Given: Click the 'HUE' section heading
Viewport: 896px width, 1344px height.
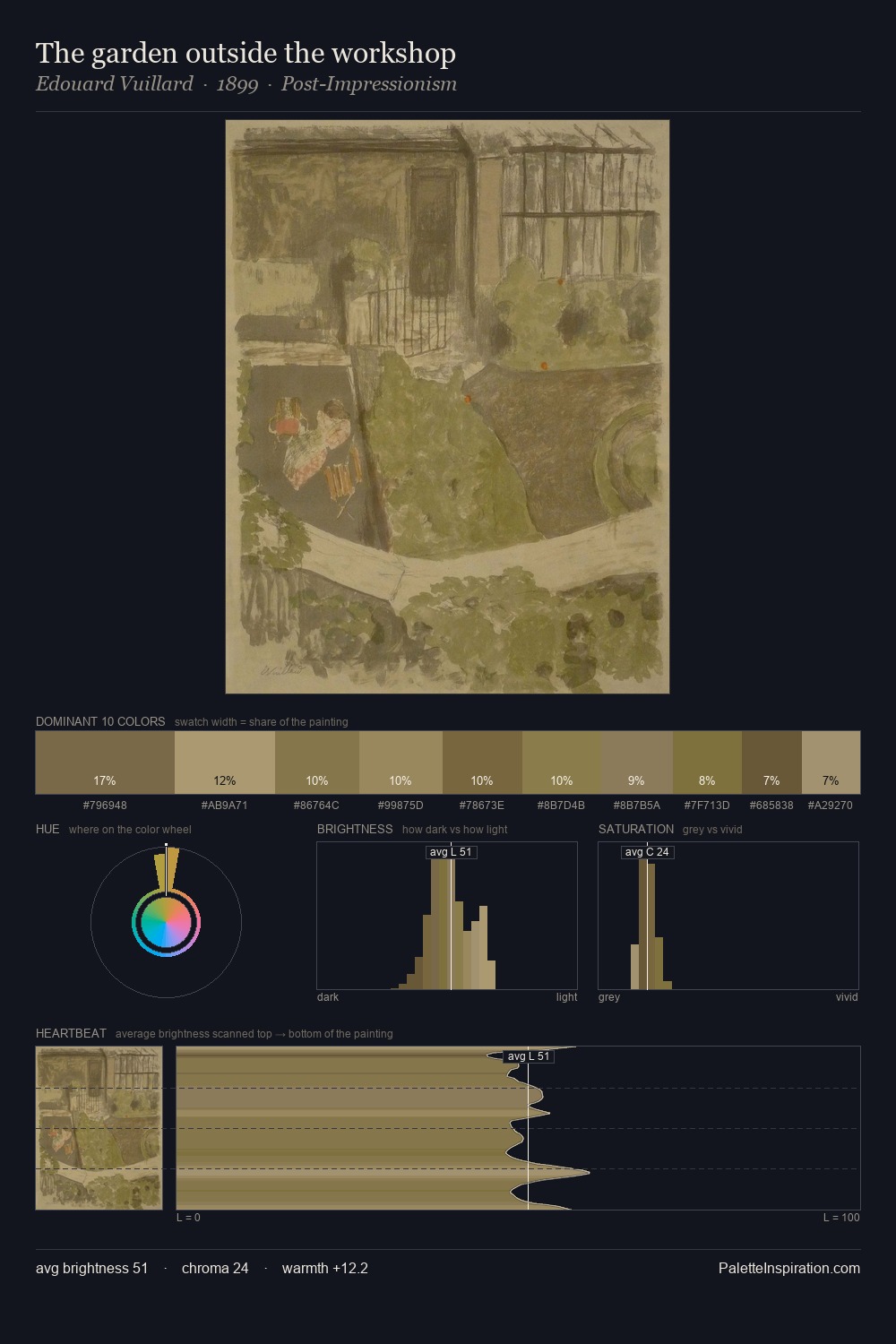Looking at the screenshot, I should click(x=47, y=829).
